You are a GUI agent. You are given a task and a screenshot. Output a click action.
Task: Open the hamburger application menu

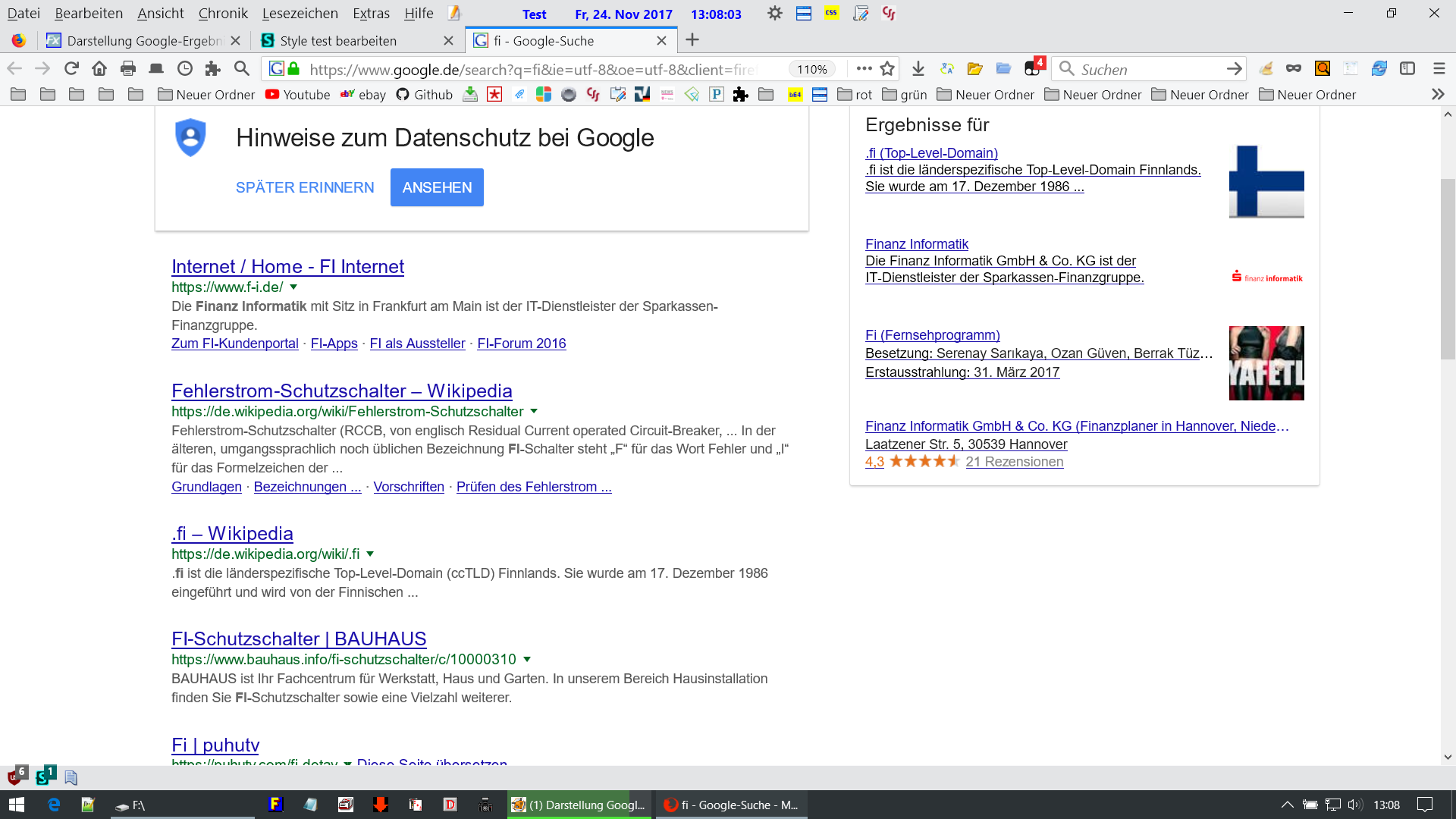tap(1439, 69)
